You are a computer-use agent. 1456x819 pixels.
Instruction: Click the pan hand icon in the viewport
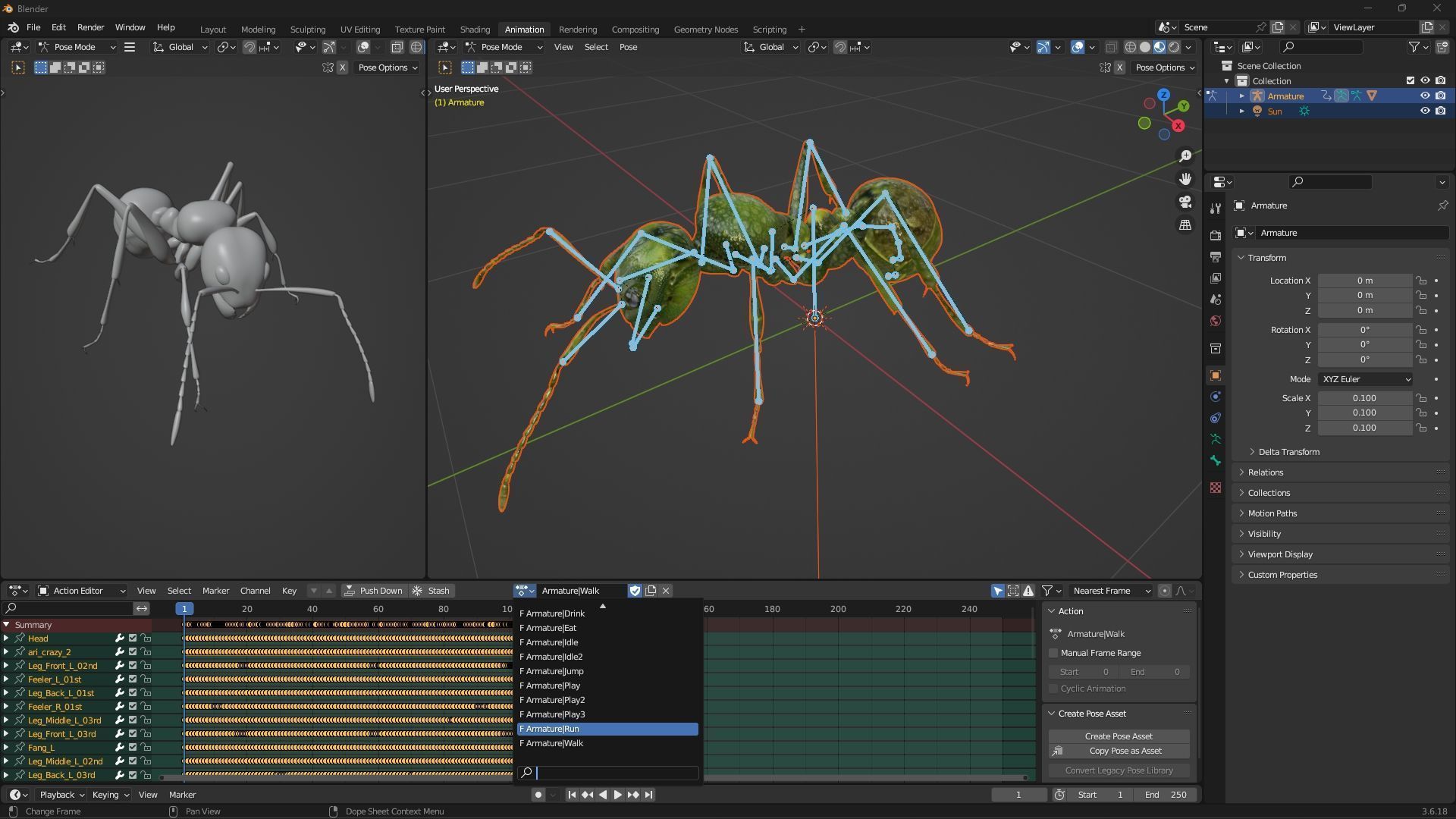click(1185, 179)
